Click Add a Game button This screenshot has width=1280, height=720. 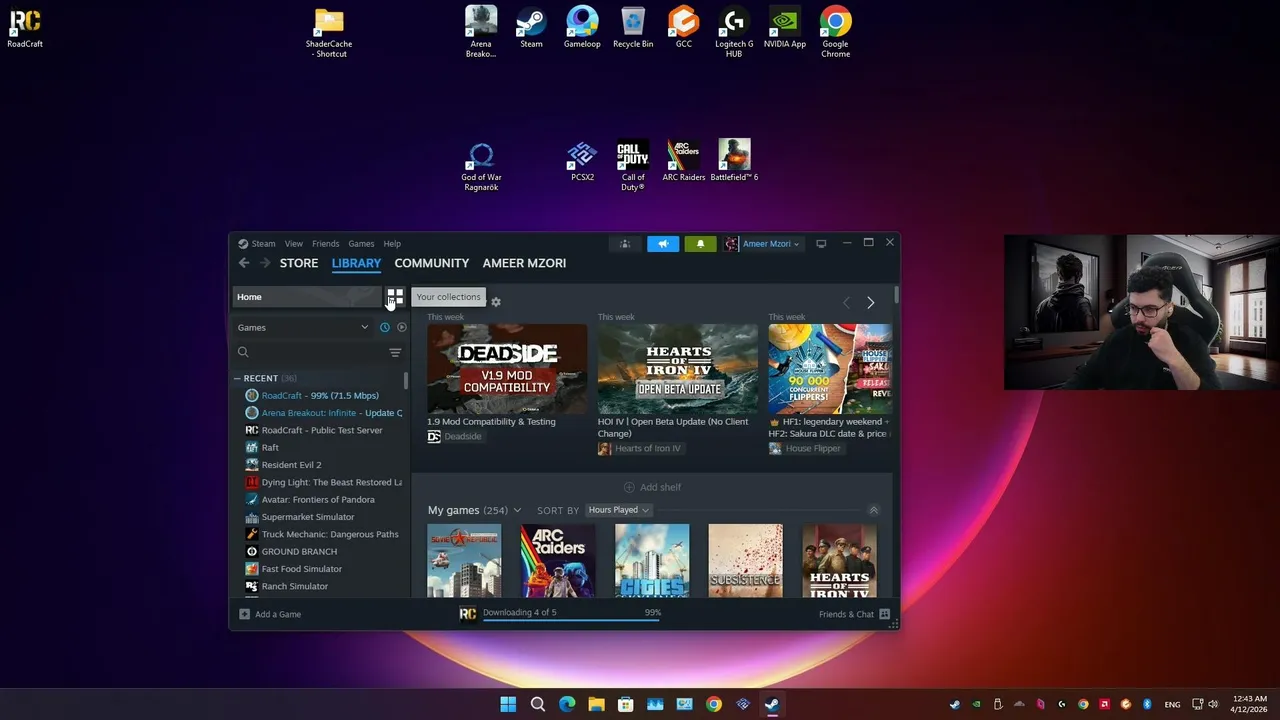[270, 614]
